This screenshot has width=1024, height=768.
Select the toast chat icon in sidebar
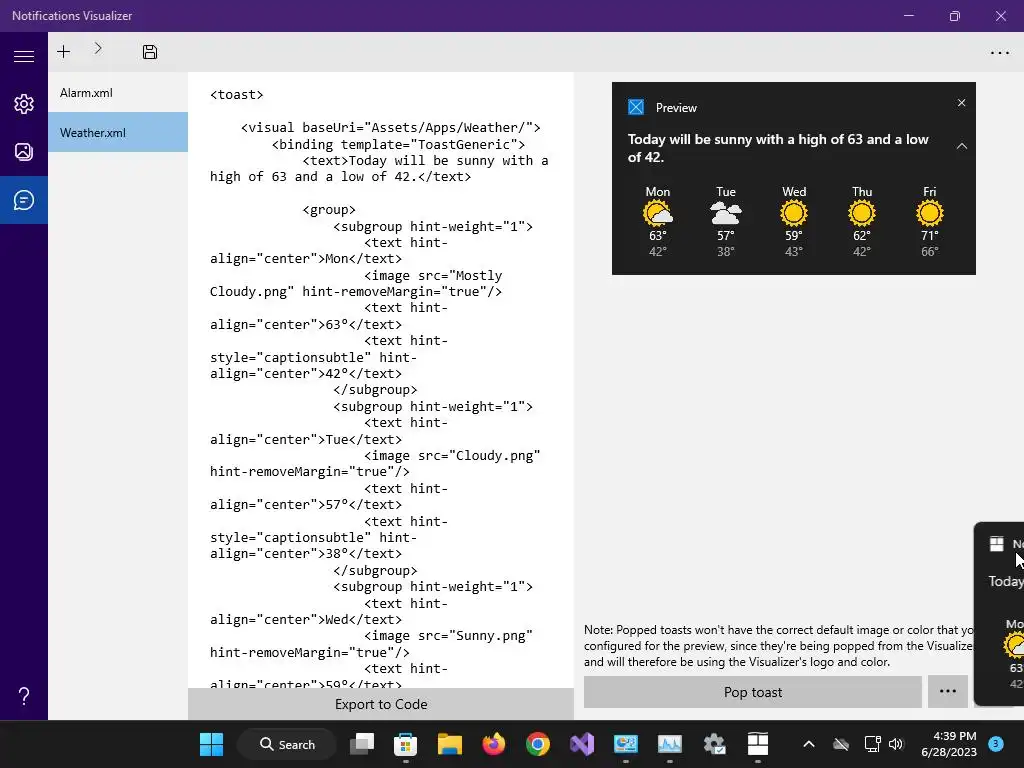click(24, 200)
